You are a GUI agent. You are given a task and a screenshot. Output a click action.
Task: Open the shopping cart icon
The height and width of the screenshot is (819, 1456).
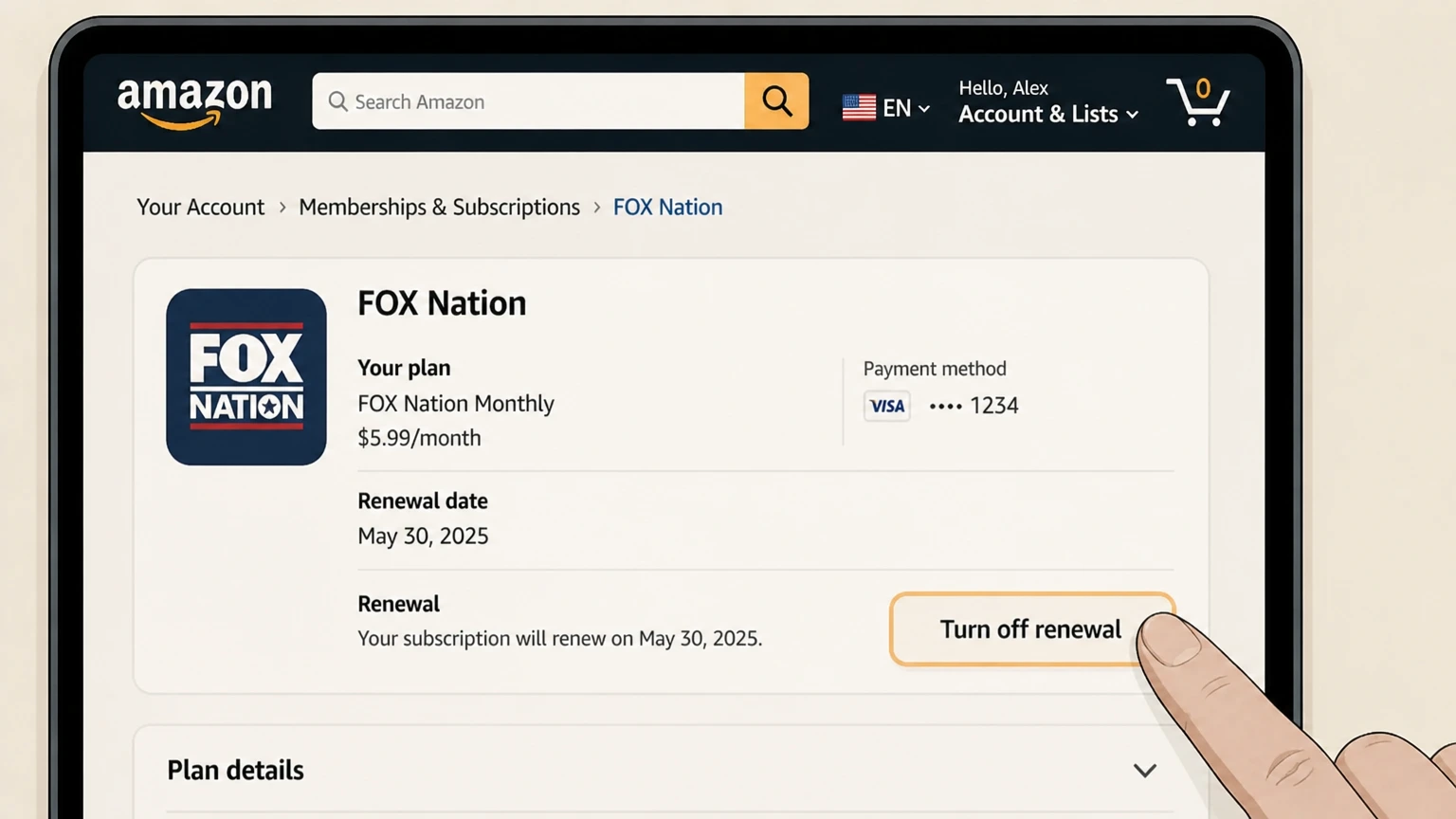click(x=1198, y=101)
